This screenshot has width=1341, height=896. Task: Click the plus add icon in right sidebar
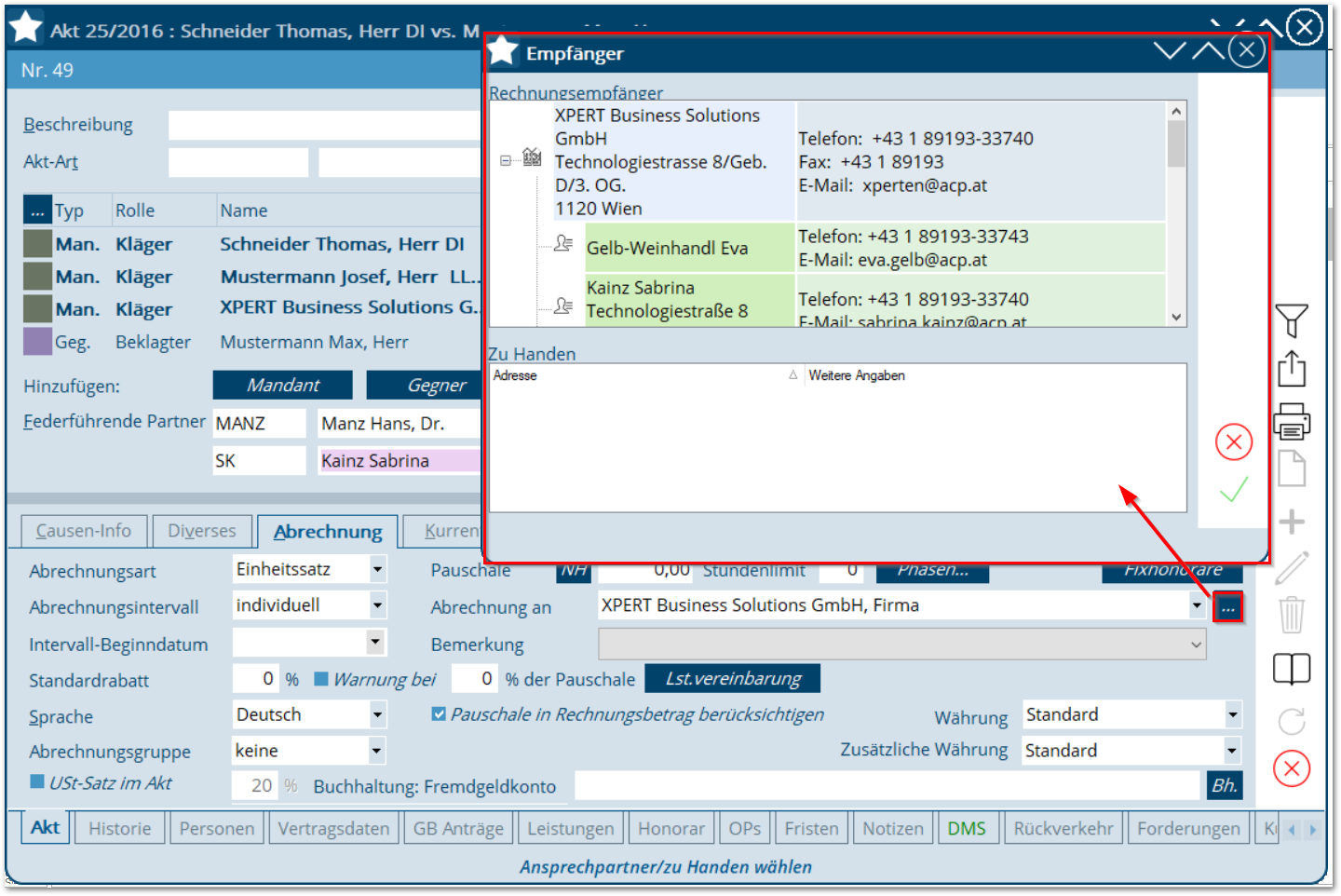[1292, 522]
